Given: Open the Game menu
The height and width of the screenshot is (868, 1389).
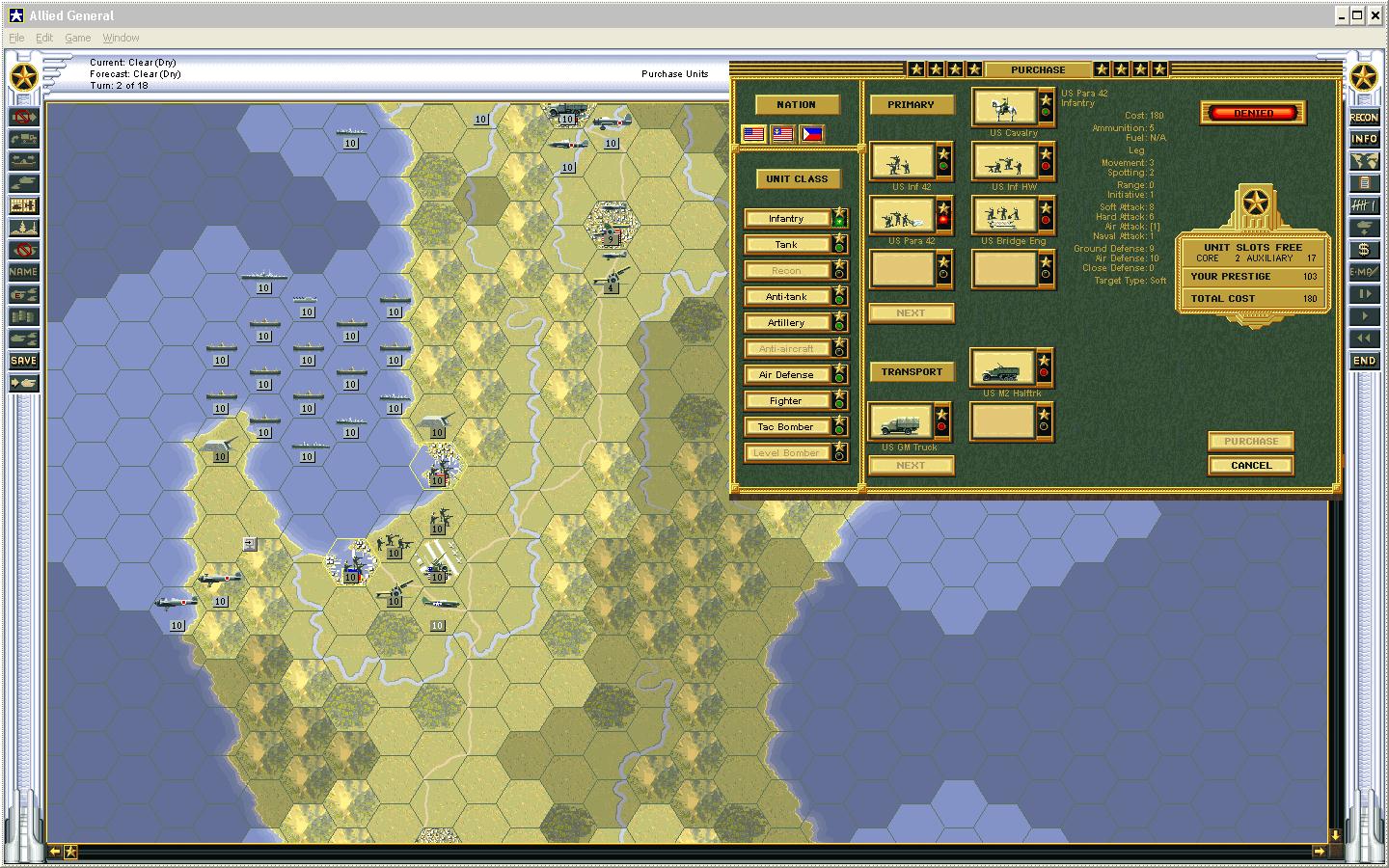Looking at the screenshot, I should pyautogui.click(x=77, y=38).
